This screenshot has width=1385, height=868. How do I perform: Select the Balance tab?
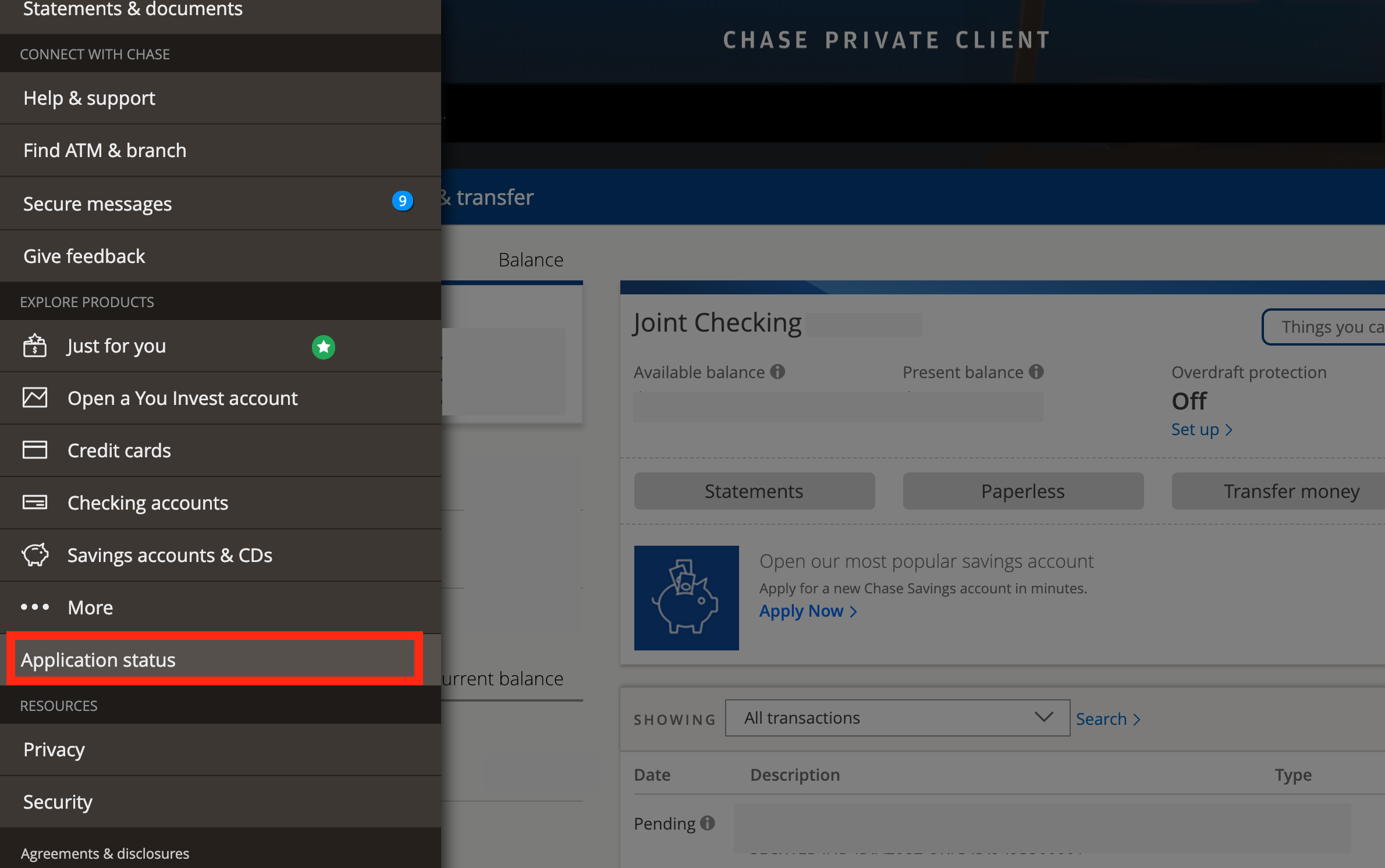point(531,258)
